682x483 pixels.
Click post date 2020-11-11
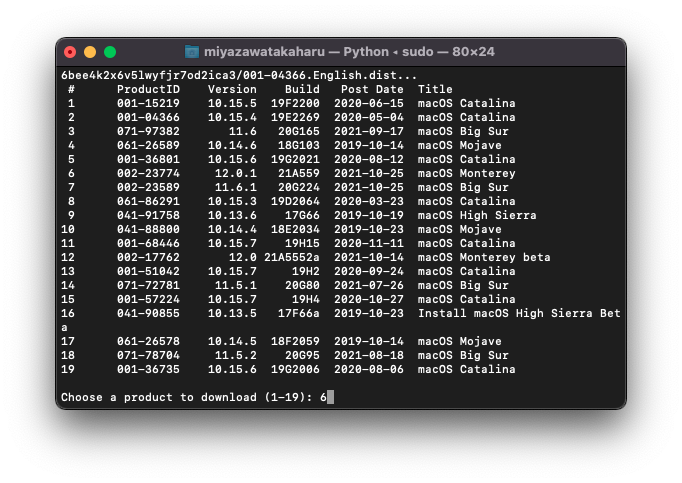tap(369, 243)
